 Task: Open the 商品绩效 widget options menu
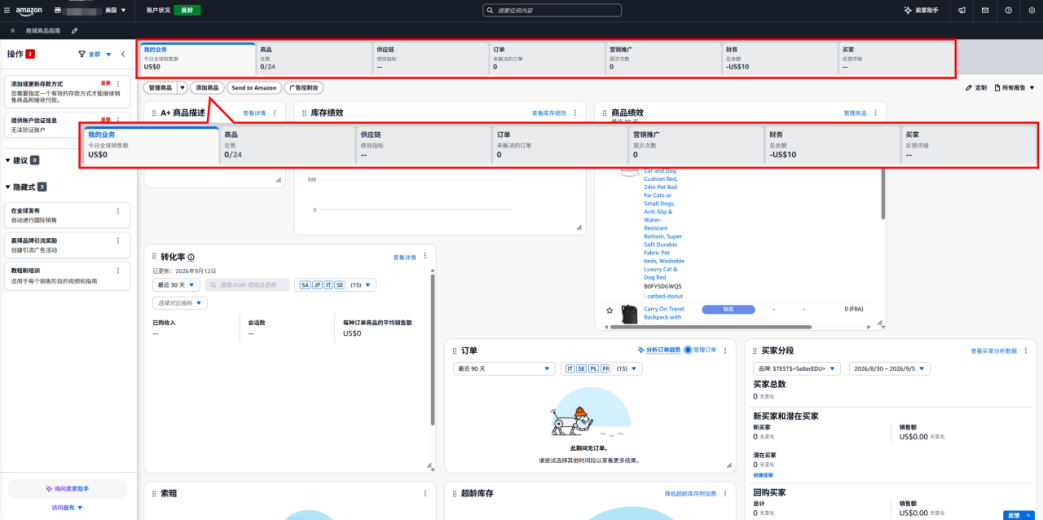(875, 113)
